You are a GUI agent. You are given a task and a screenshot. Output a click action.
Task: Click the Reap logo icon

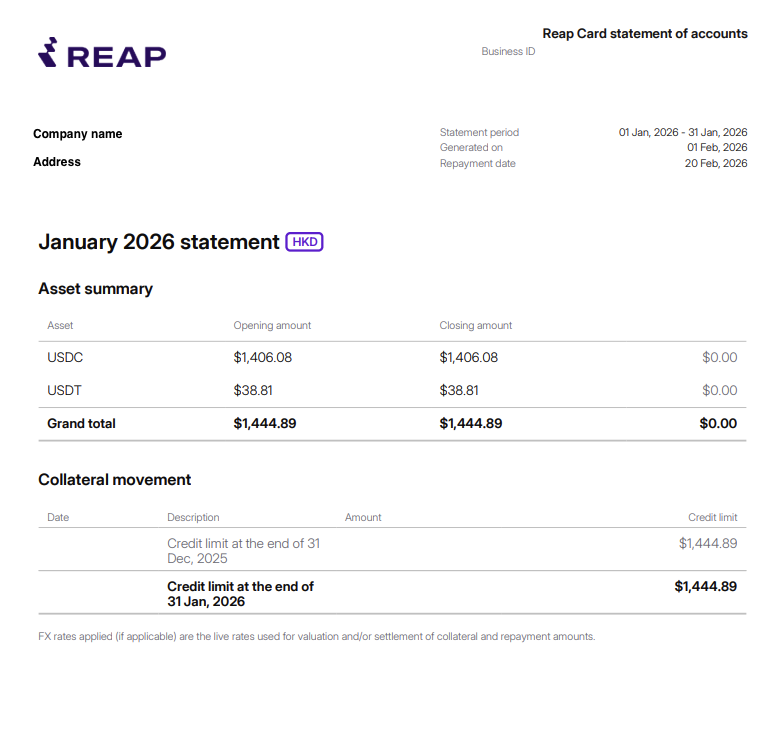(48, 52)
